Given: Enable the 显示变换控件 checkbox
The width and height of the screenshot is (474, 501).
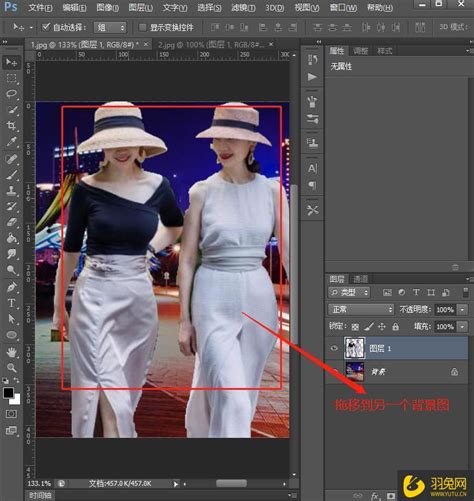Looking at the screenshot, I should pos(142,27).
